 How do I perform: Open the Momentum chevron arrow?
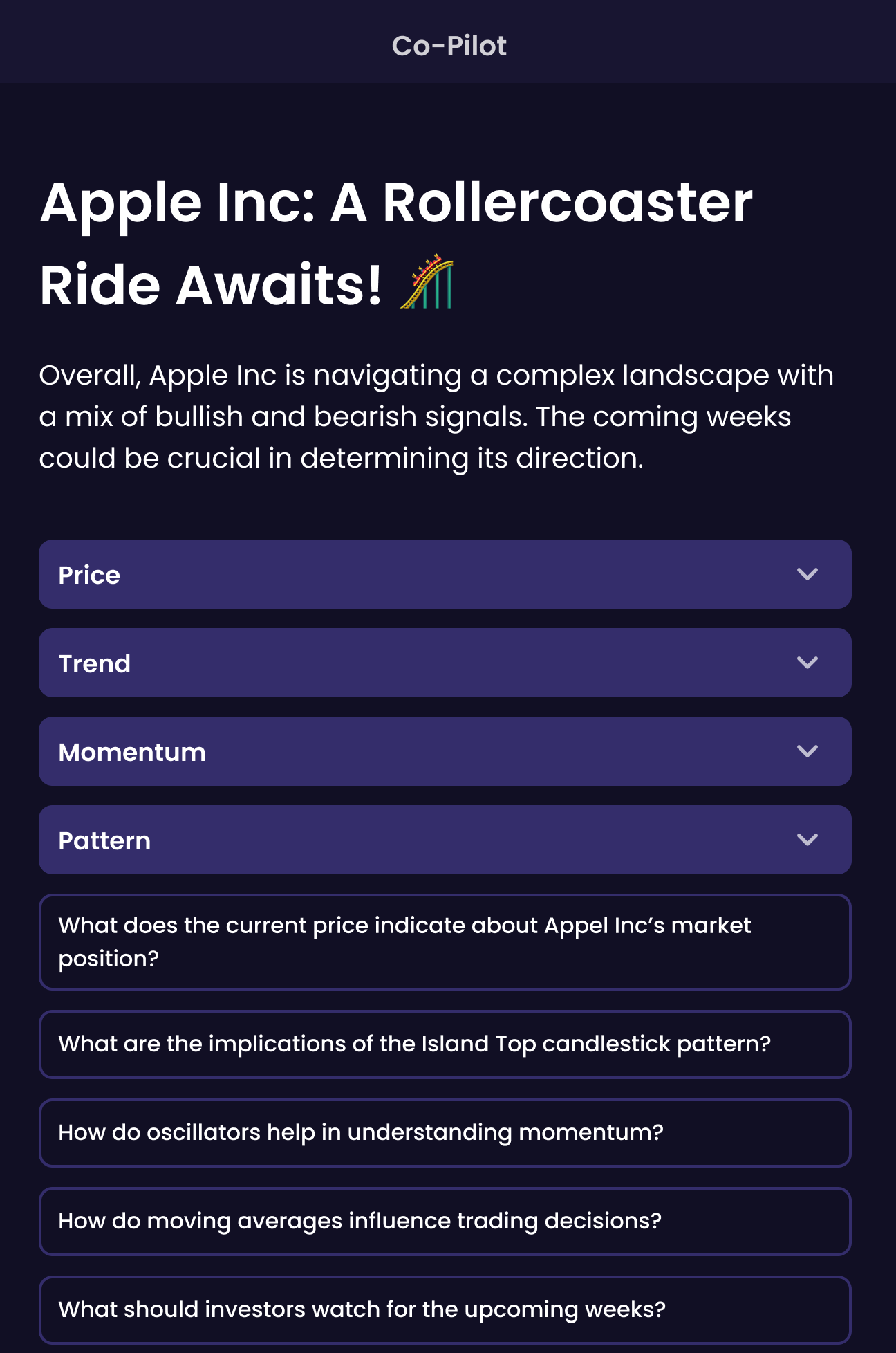808,751
